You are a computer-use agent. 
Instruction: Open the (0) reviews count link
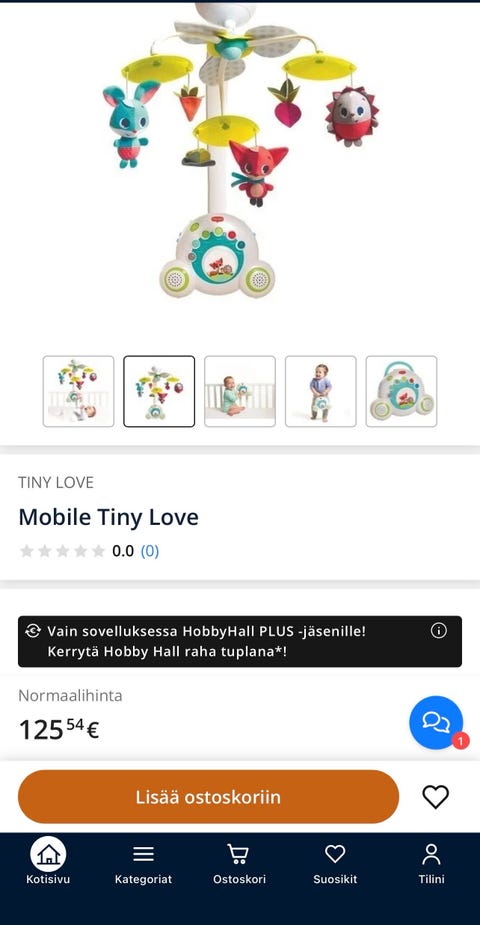tap(150, 551)
